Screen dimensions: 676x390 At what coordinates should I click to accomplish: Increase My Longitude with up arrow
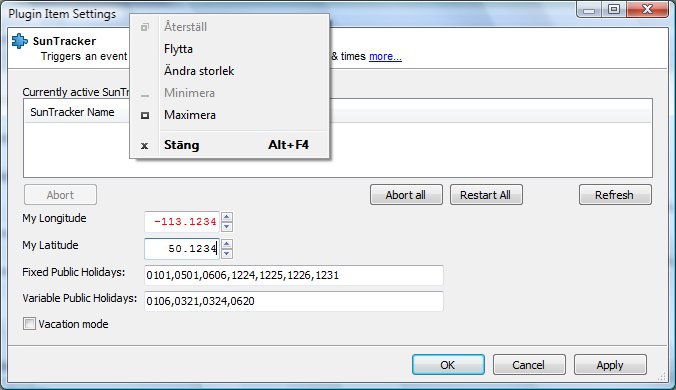pyautogui.click(x=227, y=217)
